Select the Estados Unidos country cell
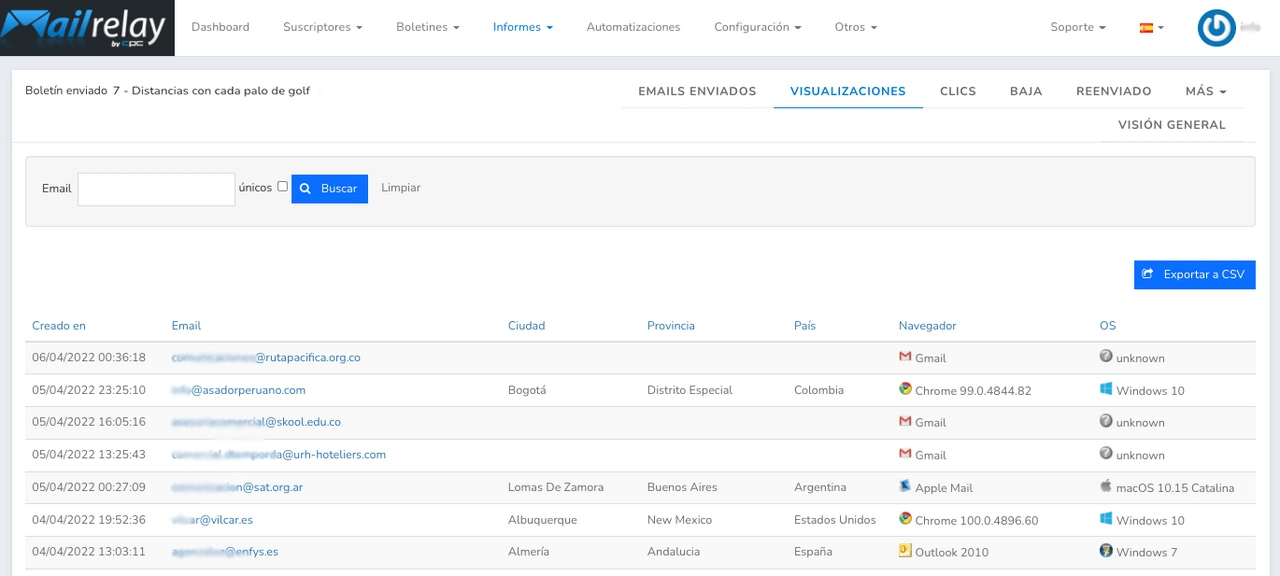Screen dimensions: 1280x576 coord(835,520)
